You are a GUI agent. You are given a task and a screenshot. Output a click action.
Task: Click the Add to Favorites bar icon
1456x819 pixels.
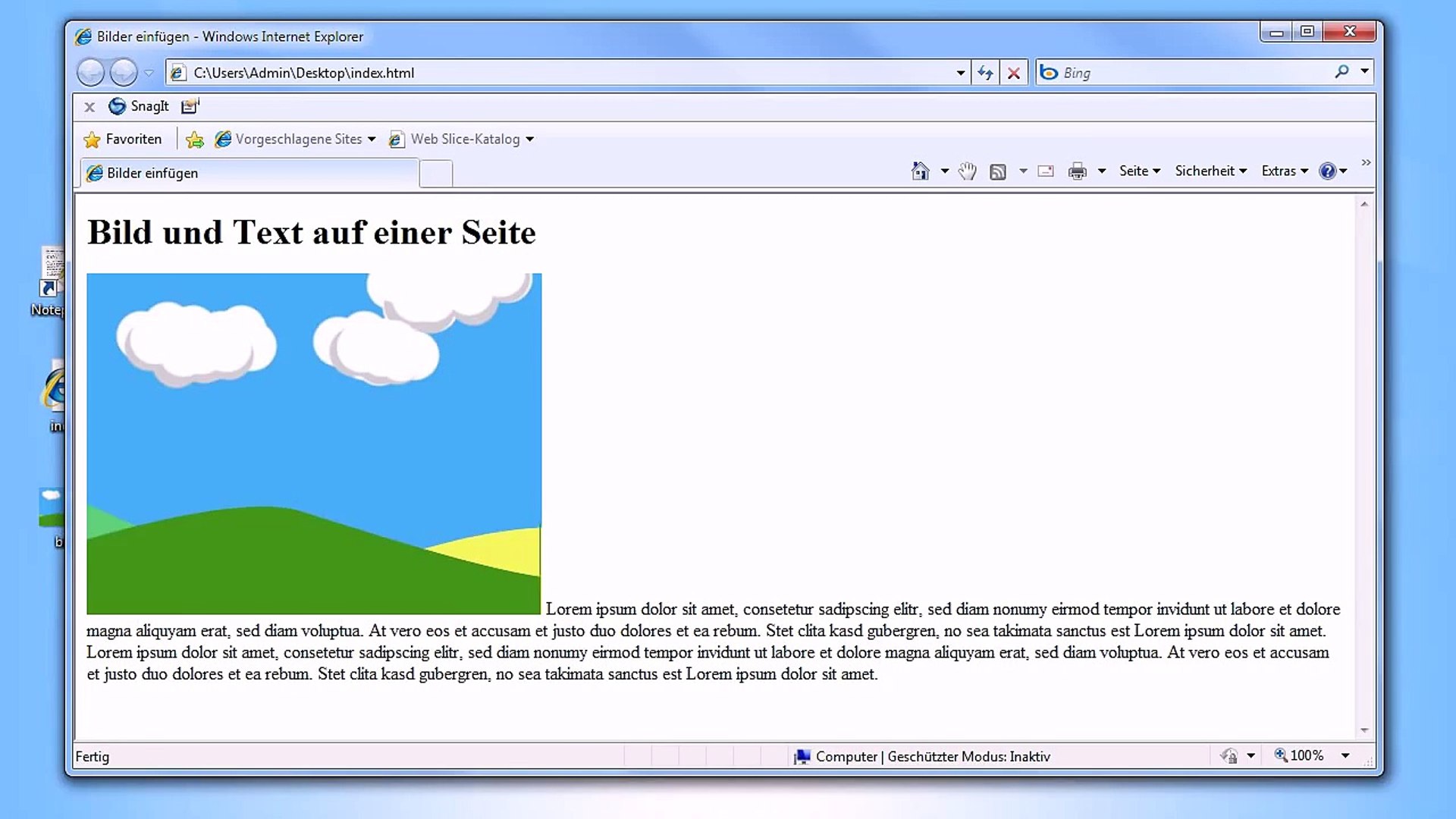point(195,140)
